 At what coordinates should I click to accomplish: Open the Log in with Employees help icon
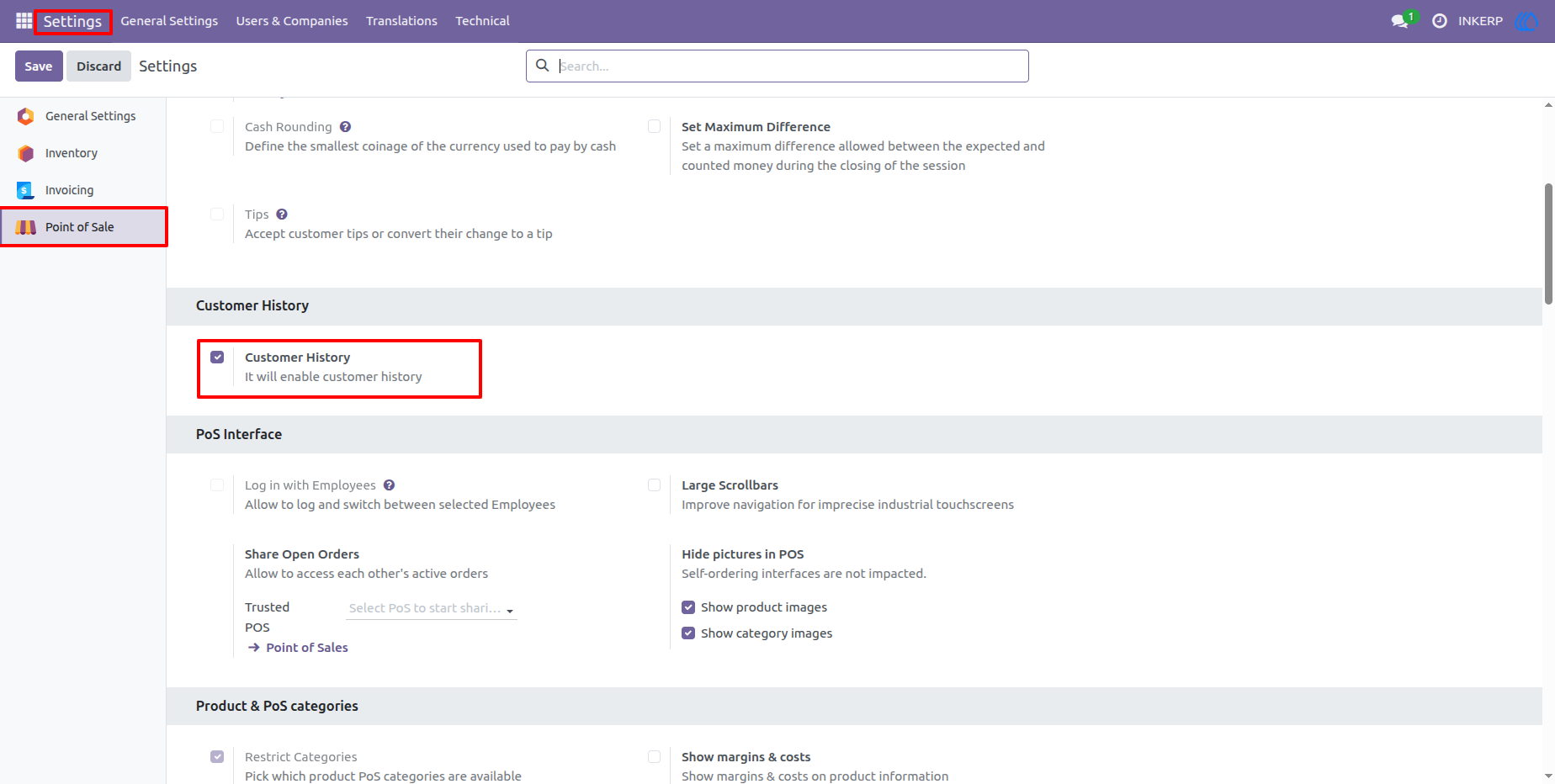(389, 485)
